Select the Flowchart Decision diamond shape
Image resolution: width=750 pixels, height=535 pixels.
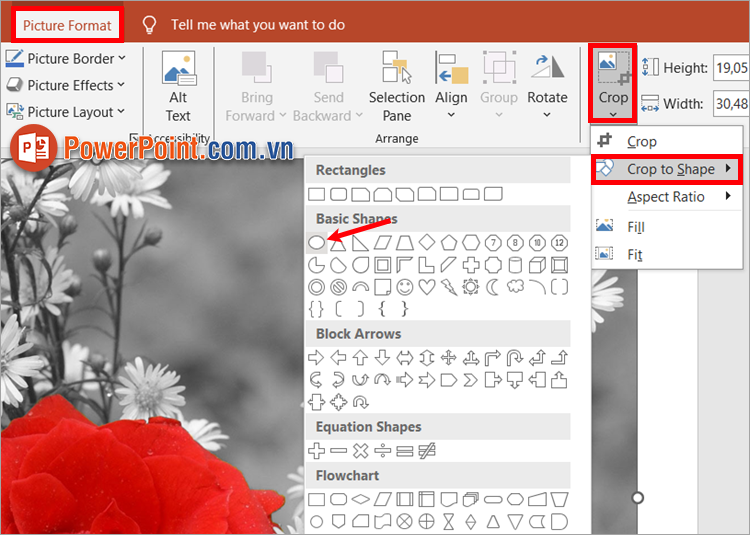click(360, 500)
